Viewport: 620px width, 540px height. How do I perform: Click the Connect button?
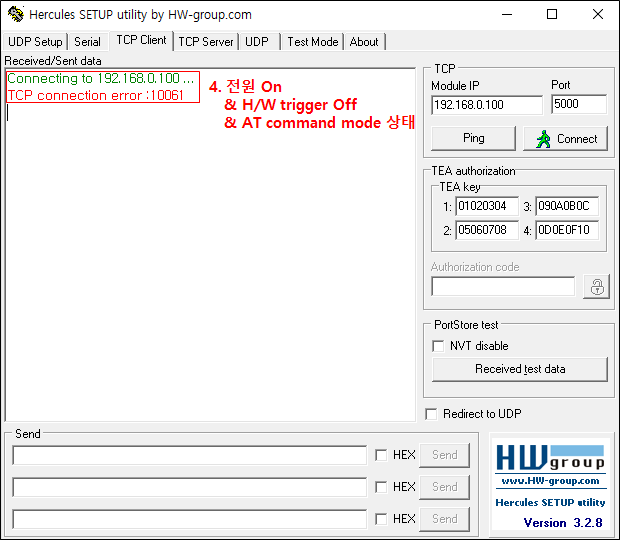[565, 138]
